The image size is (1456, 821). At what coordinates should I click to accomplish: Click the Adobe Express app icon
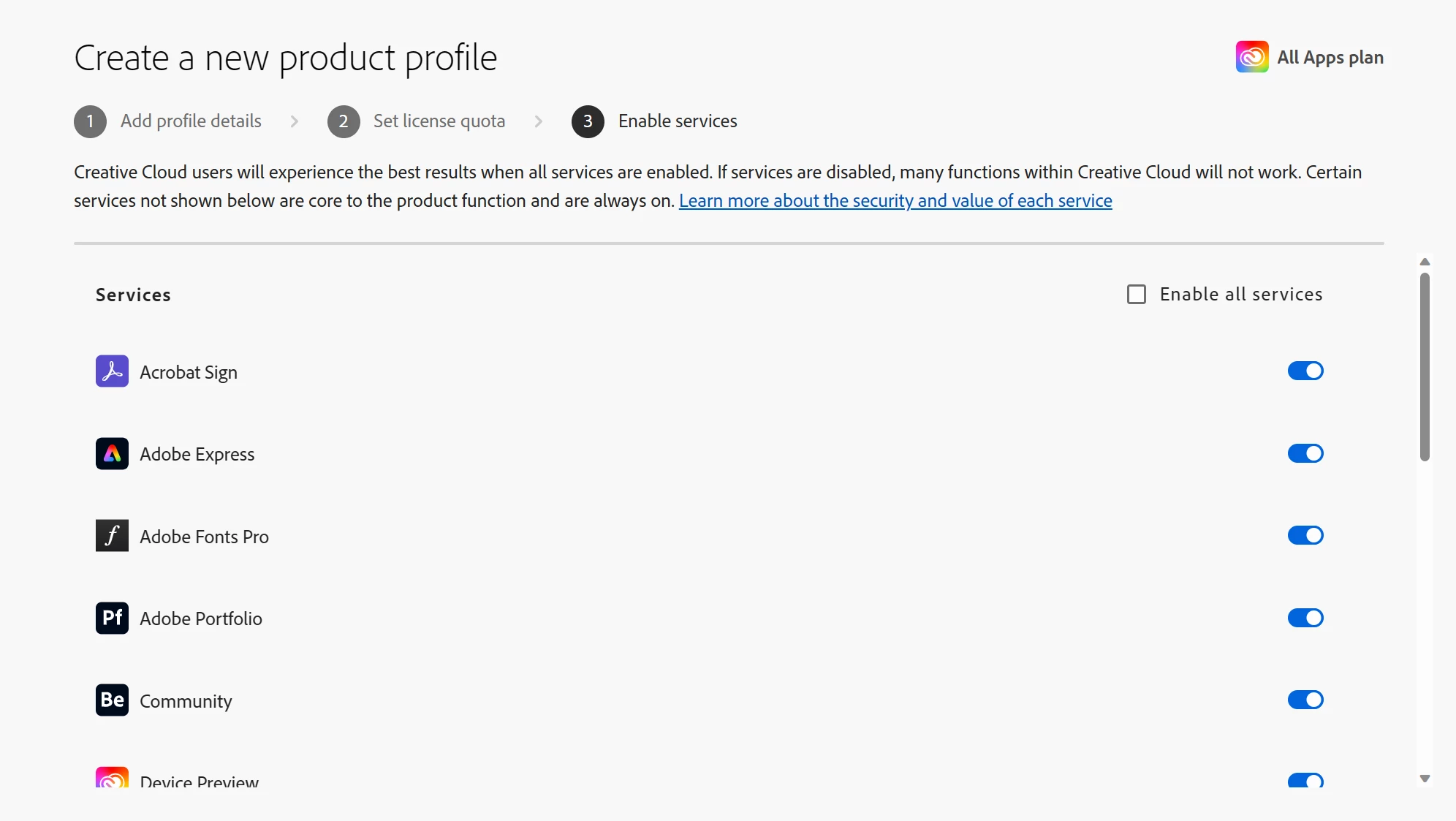112,454
